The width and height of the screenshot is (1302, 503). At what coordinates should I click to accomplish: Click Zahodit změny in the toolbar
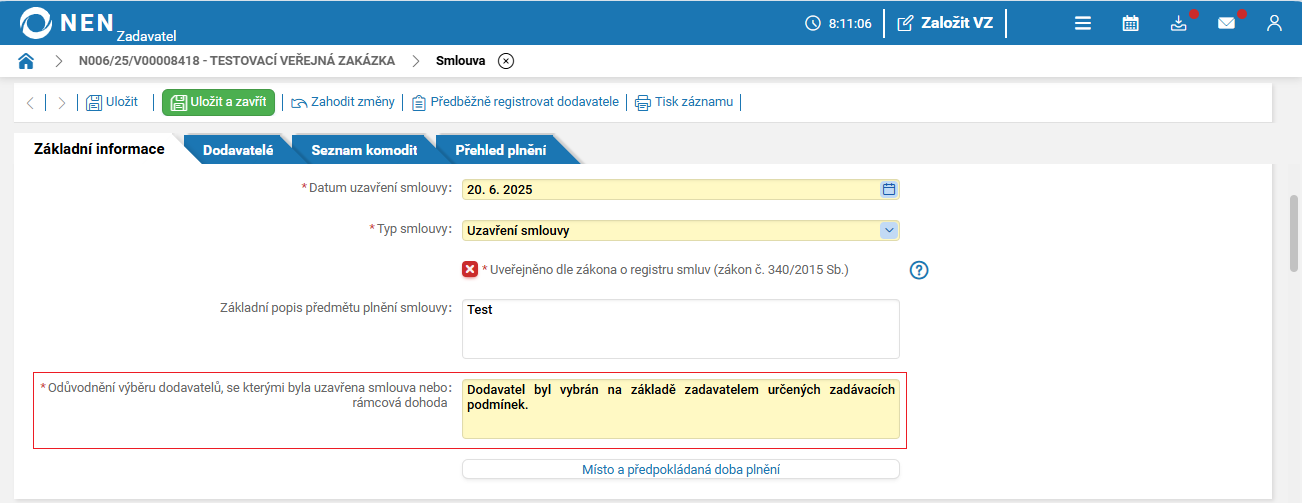coord(345,102)
